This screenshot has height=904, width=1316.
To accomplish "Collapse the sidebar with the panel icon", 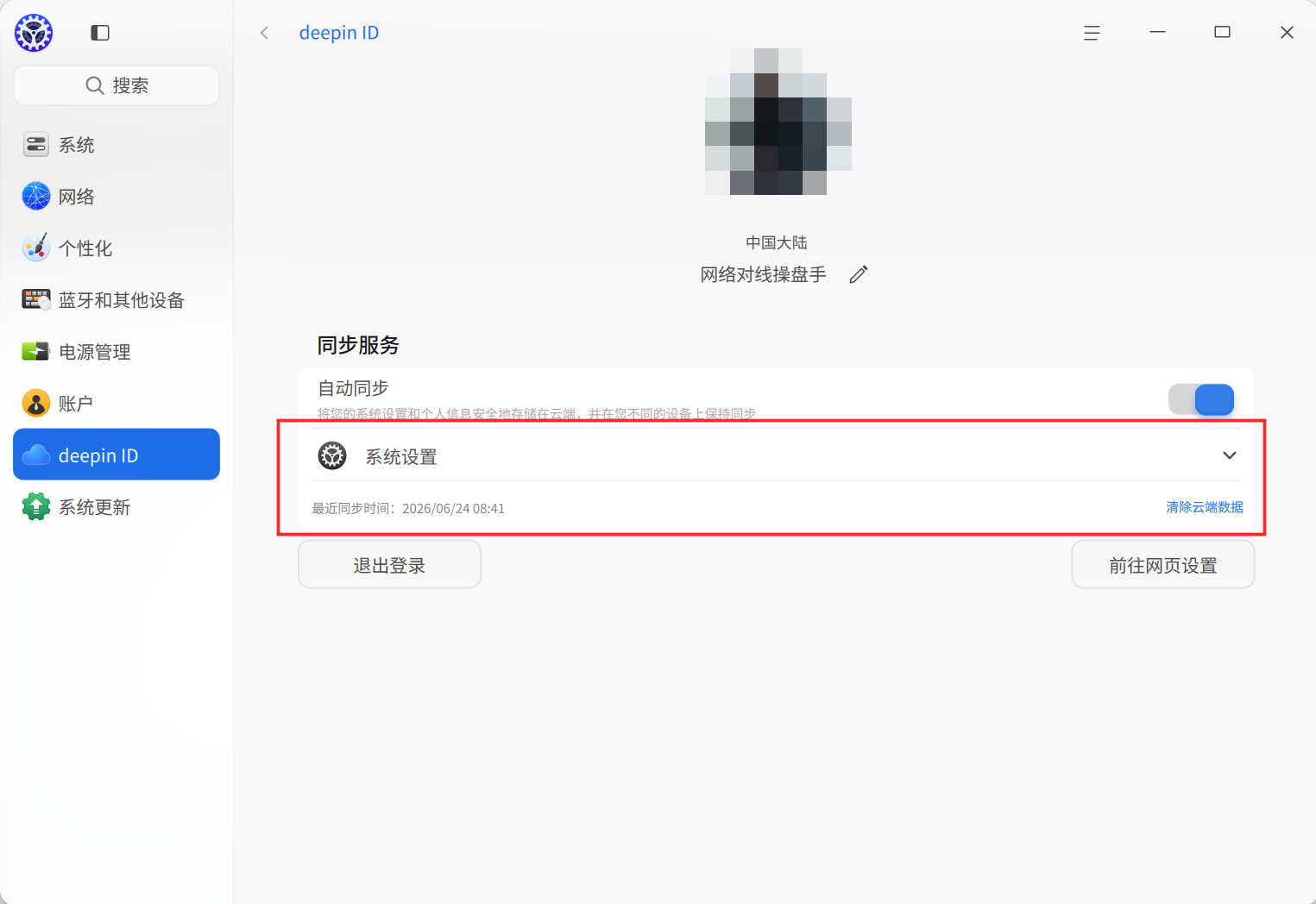I will 100,33.
